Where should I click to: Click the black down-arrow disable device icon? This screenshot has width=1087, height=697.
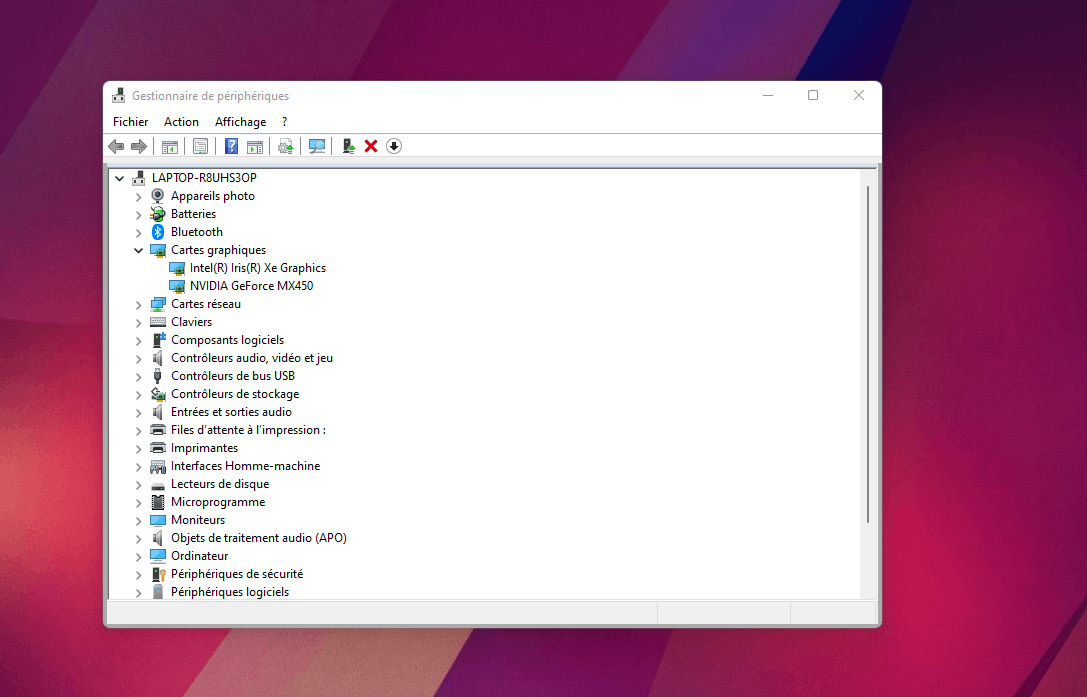click(x=394, y=146)
